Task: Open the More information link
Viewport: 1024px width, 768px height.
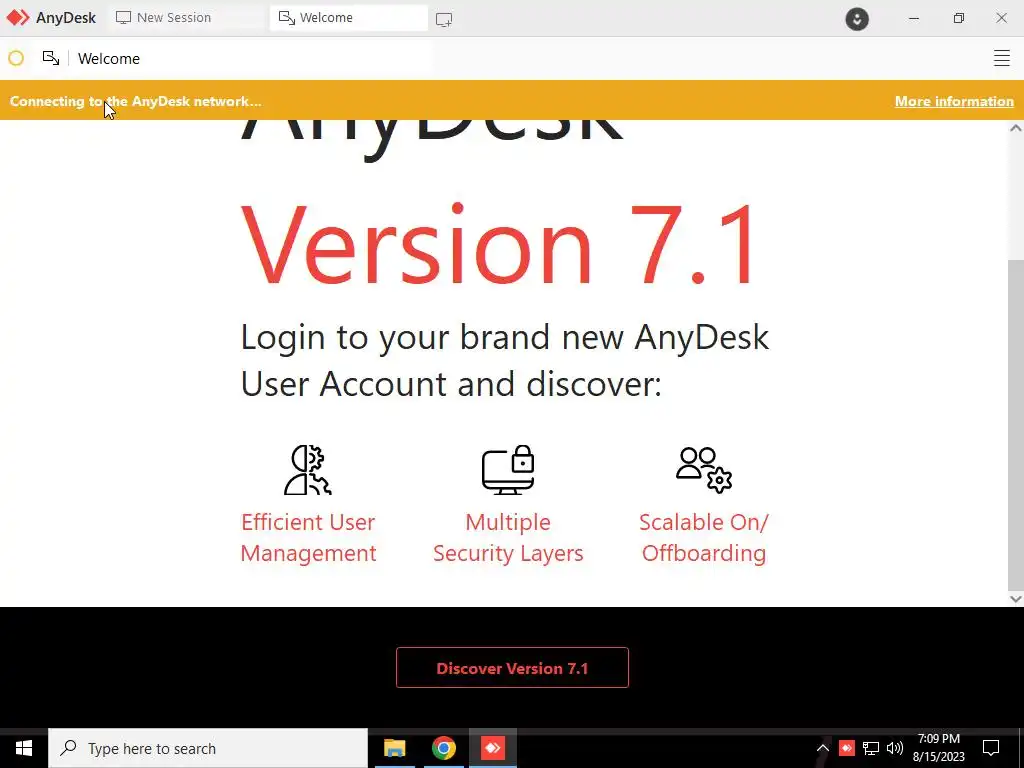Action: pos(954,101)
